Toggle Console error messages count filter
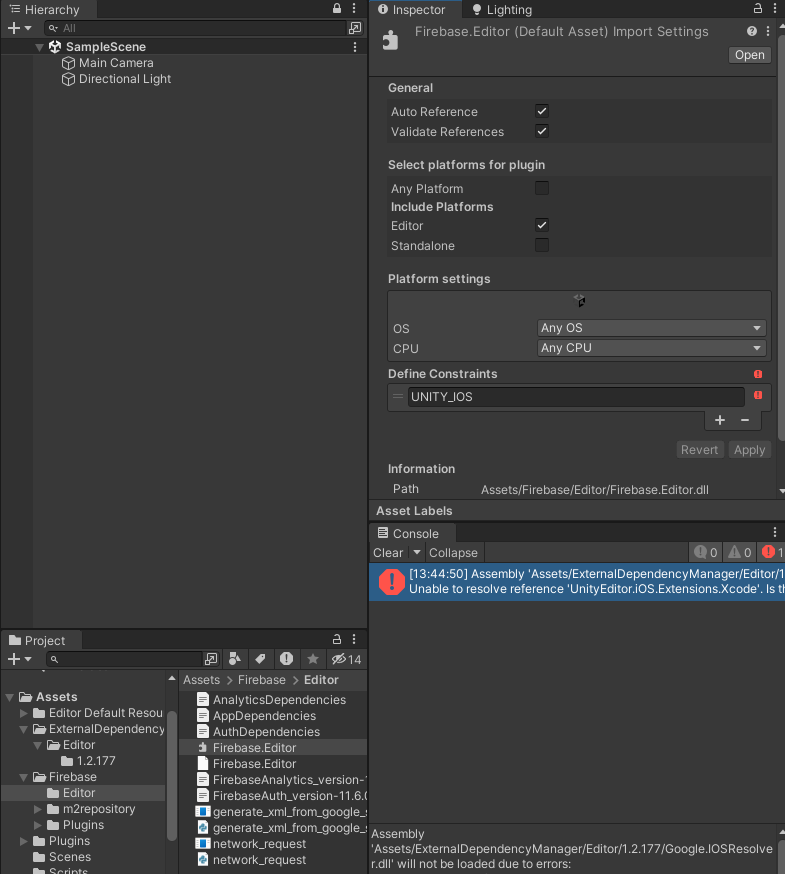The width and height of the screenshot is (785, 874). click(x=772, y=552)
